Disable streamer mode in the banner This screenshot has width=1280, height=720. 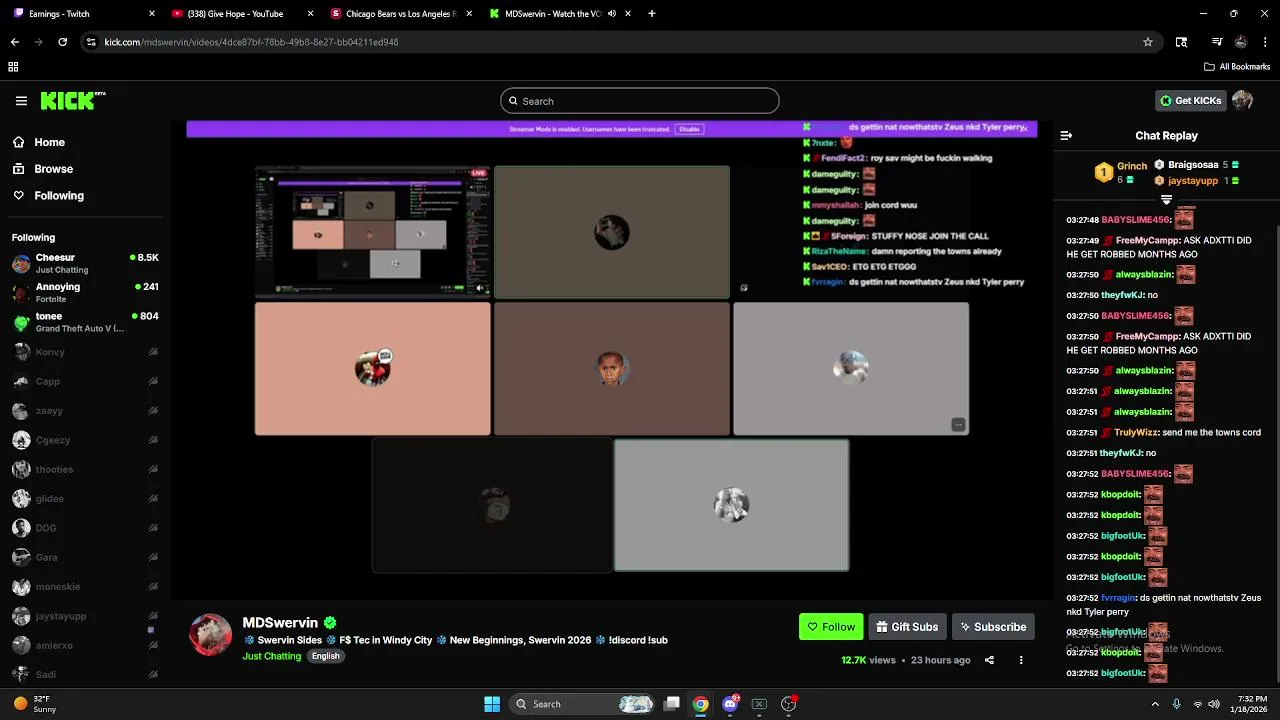click(689, 129)
